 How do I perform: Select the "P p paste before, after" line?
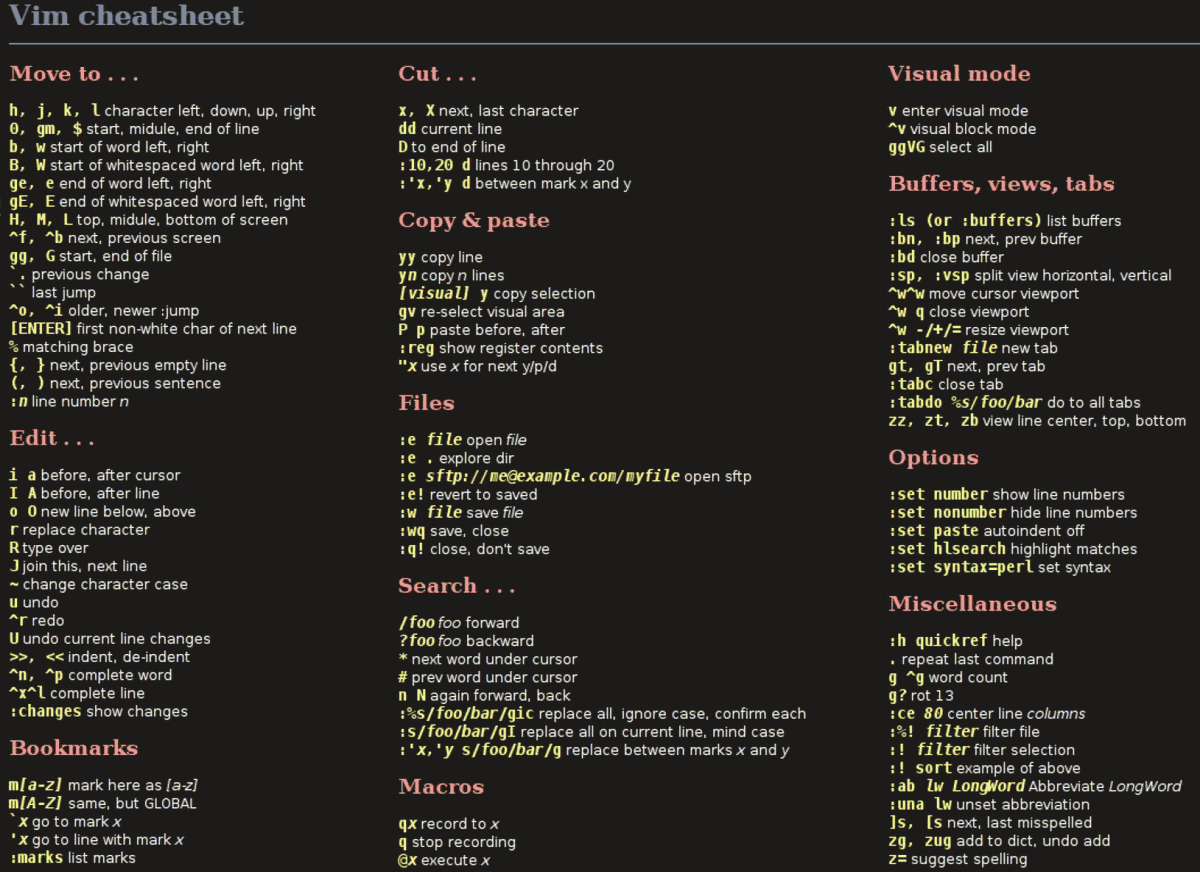point(481,330)
